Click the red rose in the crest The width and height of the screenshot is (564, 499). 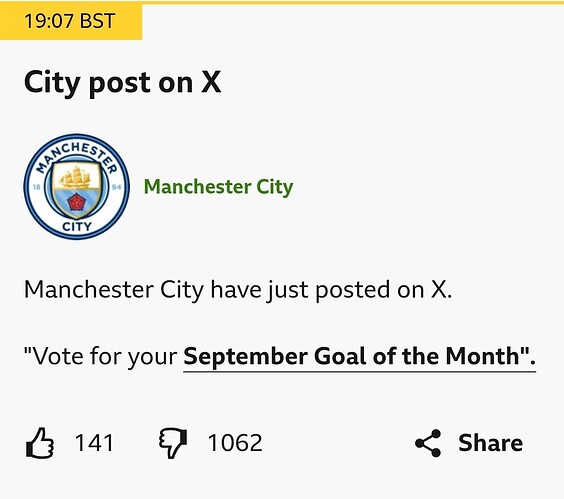point(76,202)
